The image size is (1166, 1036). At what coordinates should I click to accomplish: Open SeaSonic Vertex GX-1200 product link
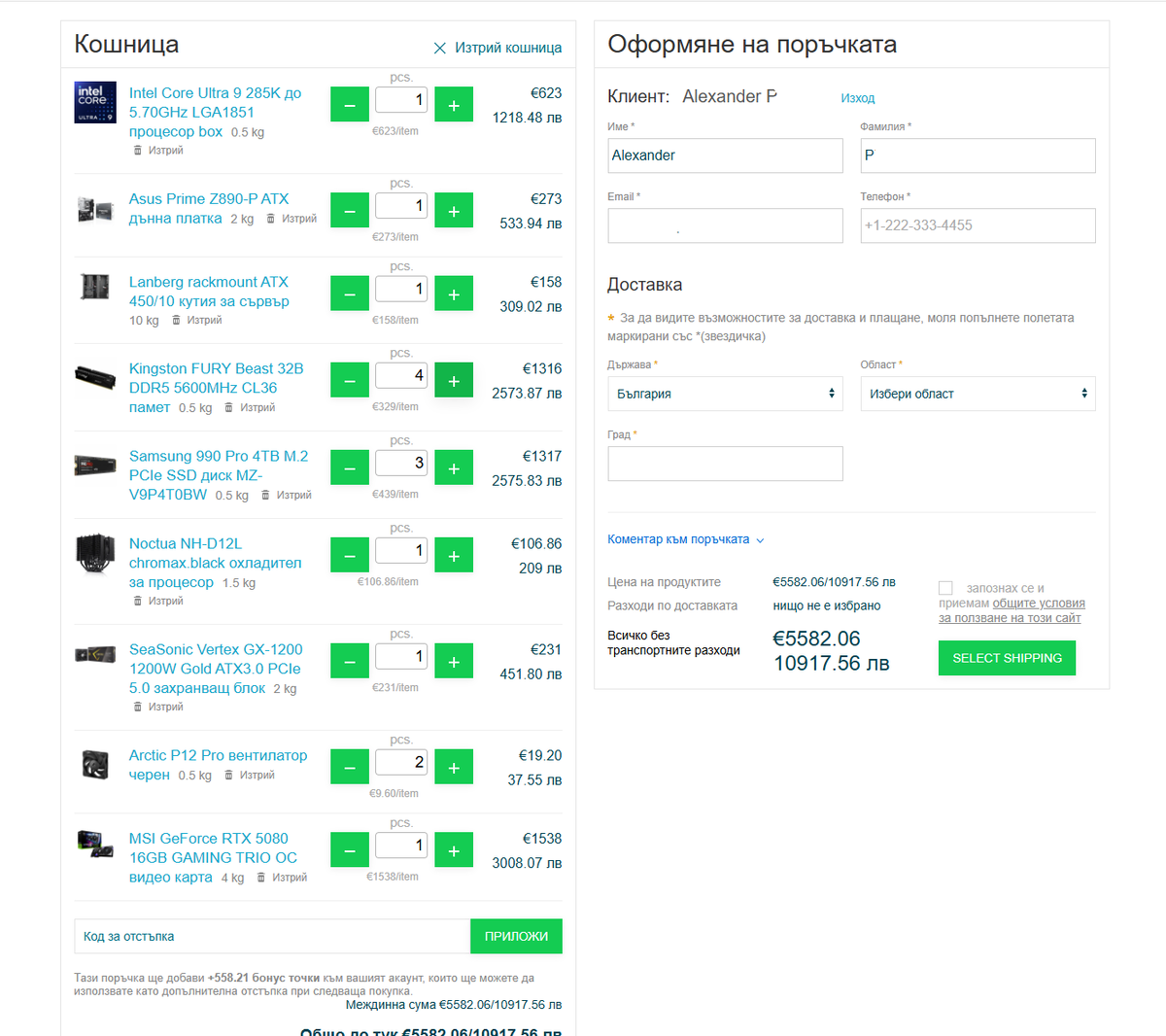[x=216, y=669]
